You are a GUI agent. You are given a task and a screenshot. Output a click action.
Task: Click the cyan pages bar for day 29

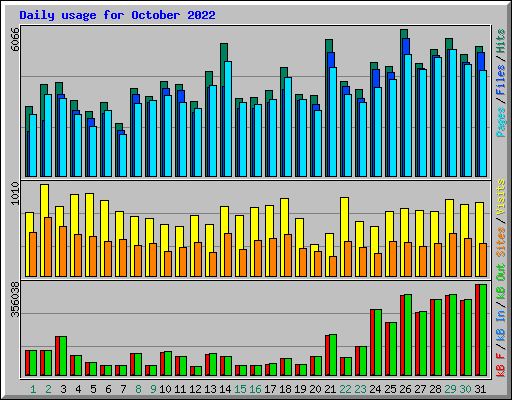[x=453, y=113]
